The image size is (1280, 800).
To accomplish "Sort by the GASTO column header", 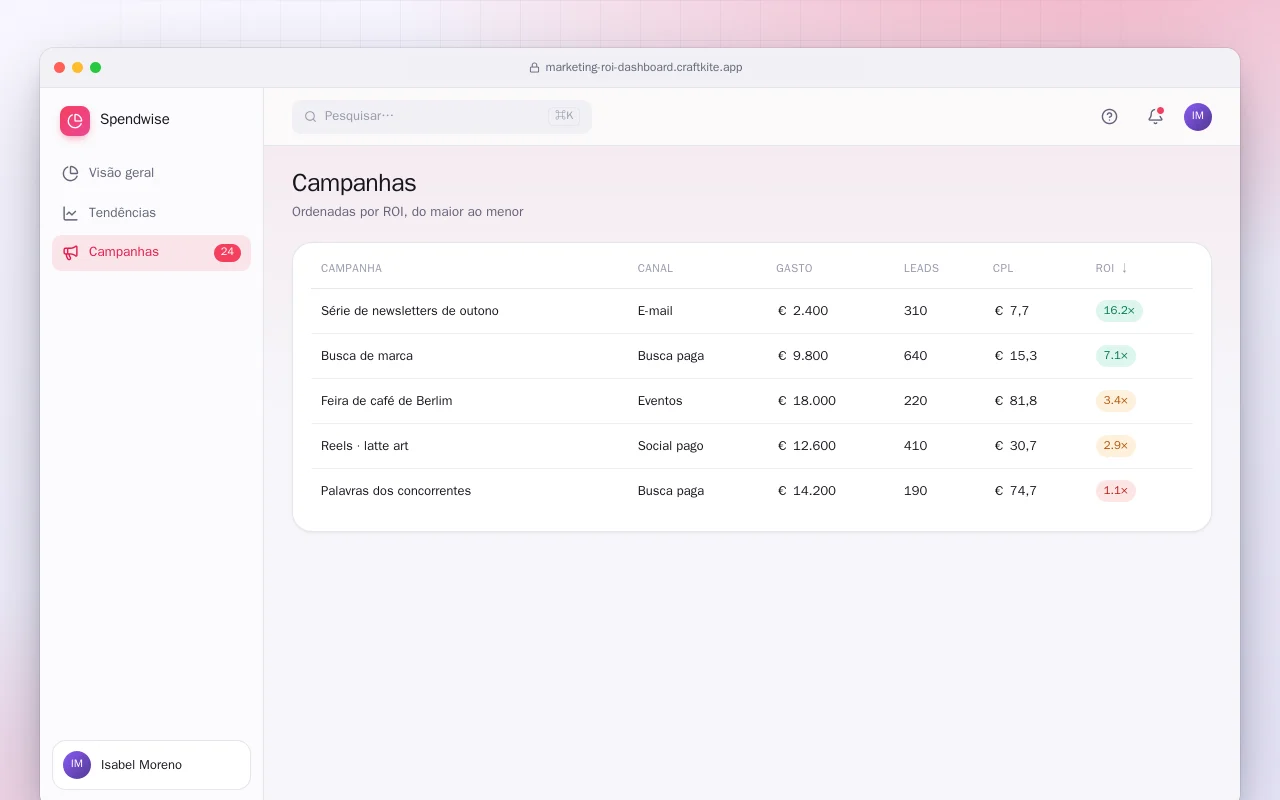I will click(x=794, y=268).
